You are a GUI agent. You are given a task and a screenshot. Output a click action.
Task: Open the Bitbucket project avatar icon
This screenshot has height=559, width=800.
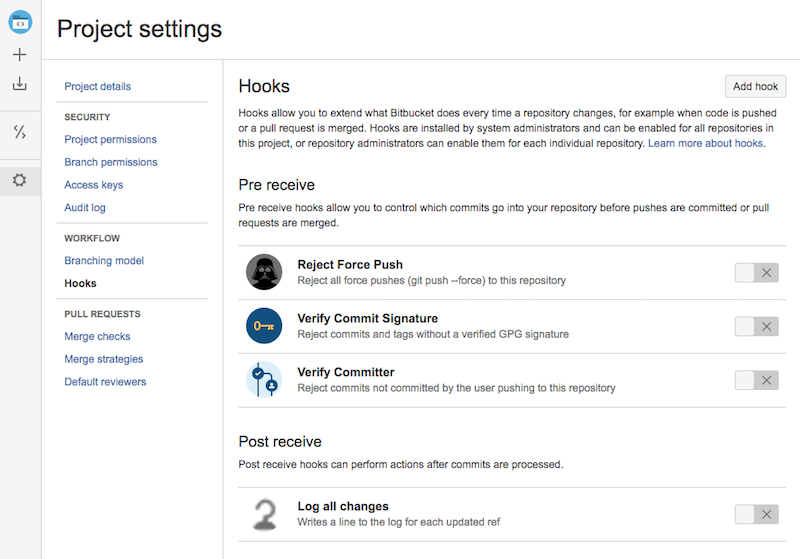[x=20, y=22]
